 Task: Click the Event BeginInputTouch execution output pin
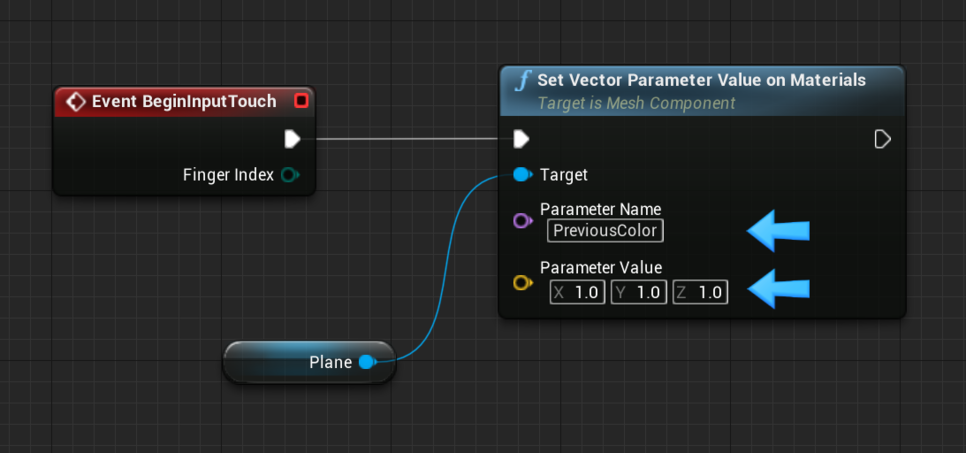tap(292, 139)
